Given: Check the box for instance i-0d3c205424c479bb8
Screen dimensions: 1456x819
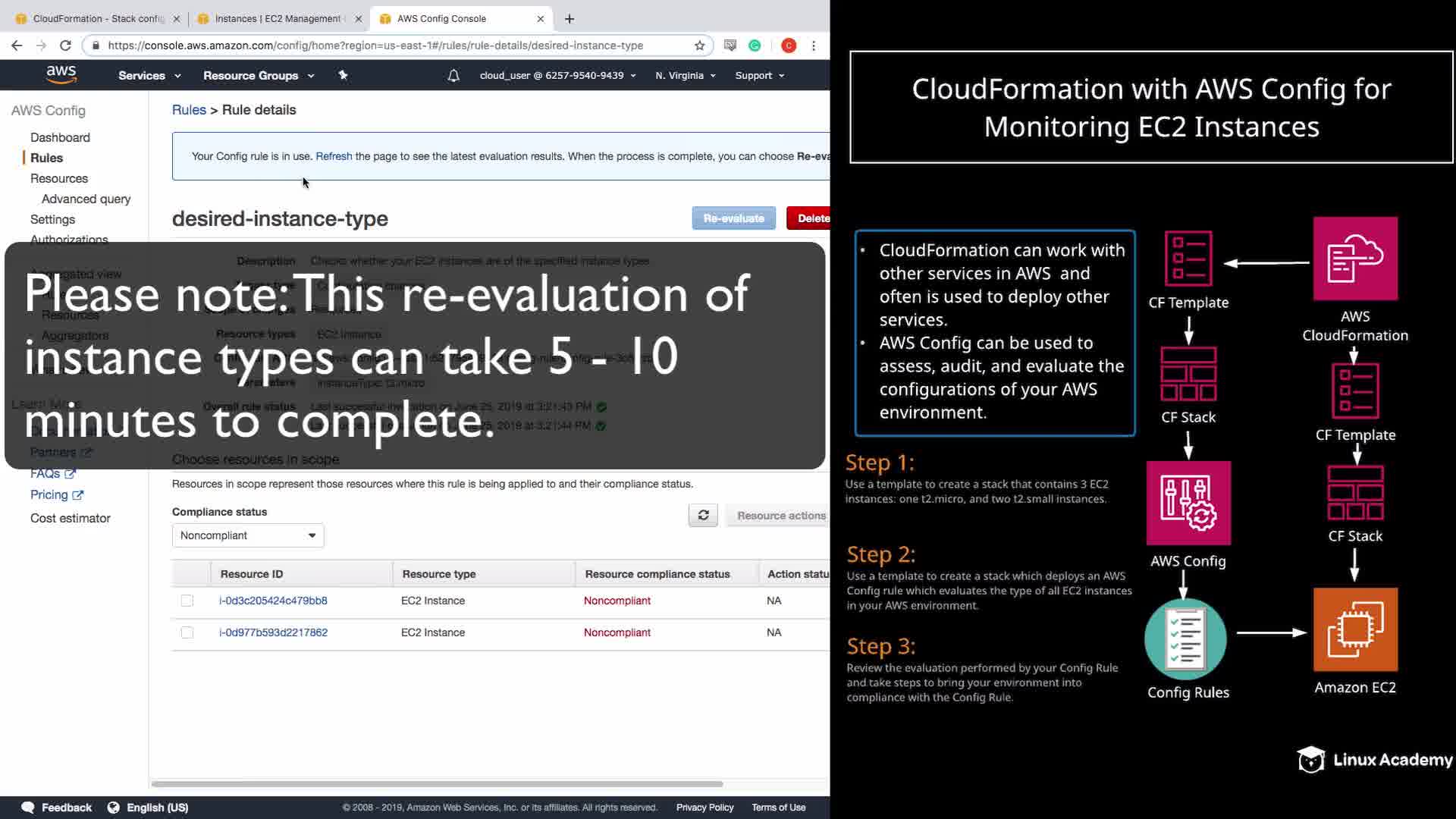Looking at the screenshot, I should coord(187,601).
